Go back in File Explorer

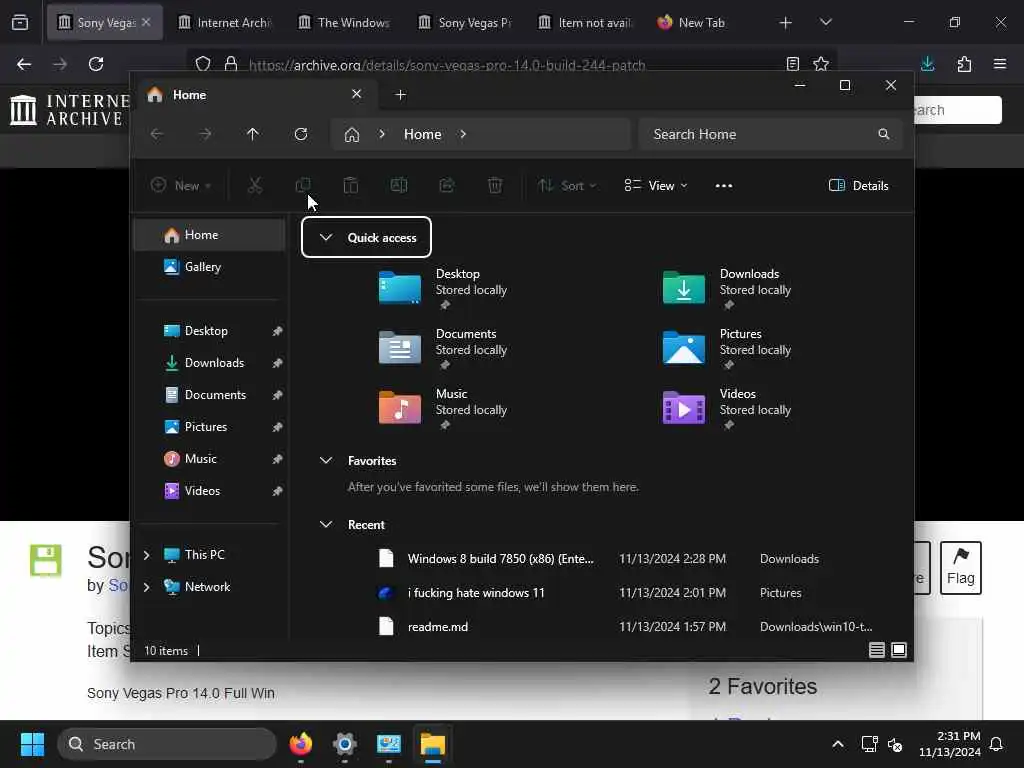157,134
